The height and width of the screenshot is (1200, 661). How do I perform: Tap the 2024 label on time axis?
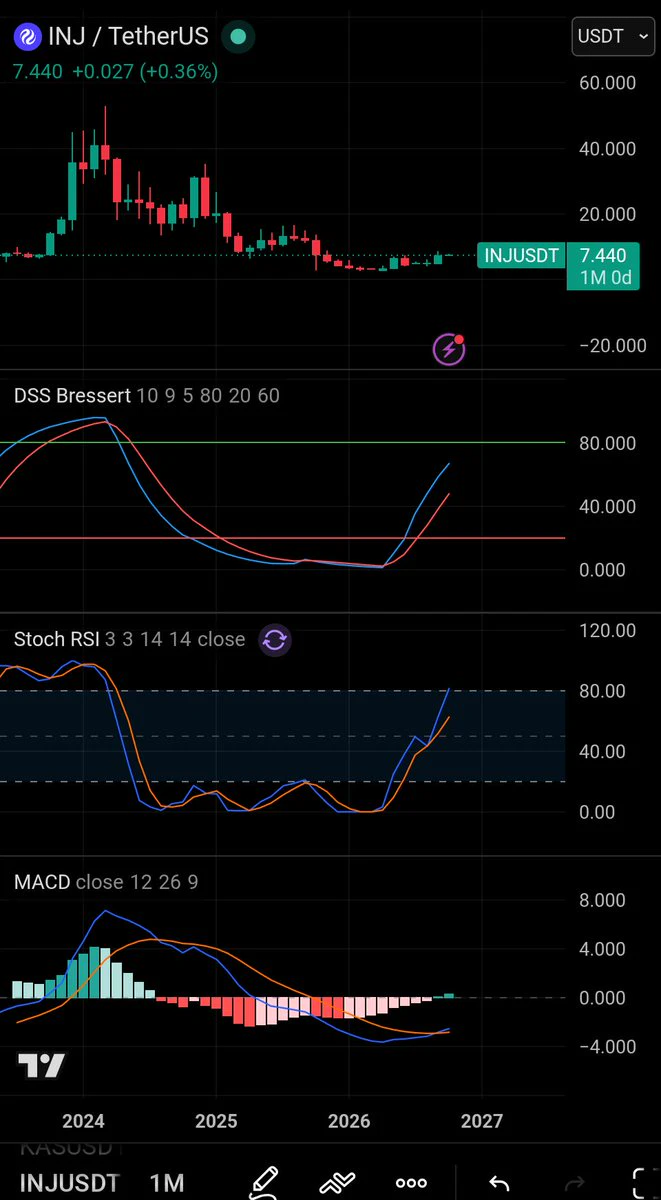(x=83, y=1120)
